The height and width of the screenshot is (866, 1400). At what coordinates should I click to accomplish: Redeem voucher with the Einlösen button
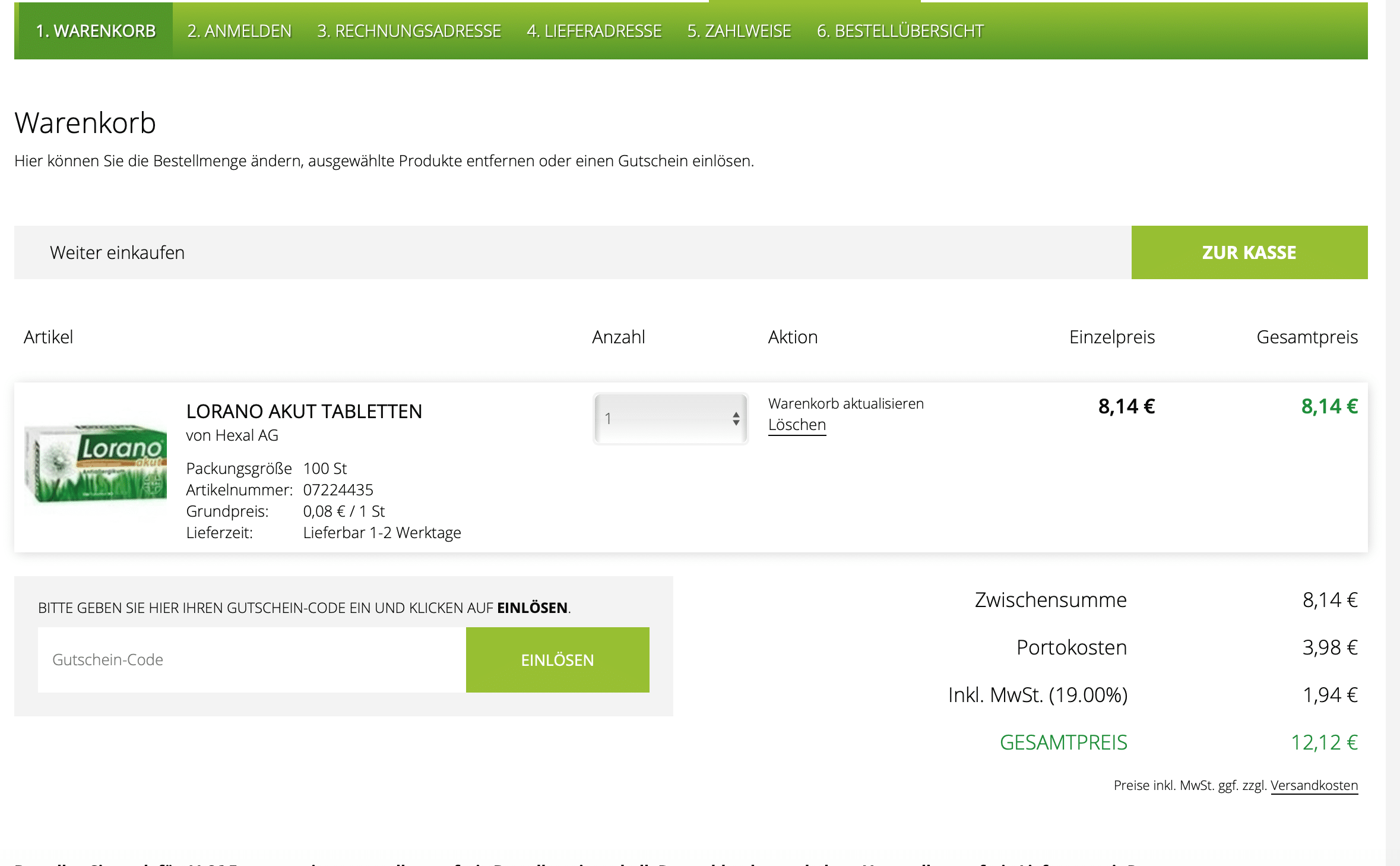558,660
